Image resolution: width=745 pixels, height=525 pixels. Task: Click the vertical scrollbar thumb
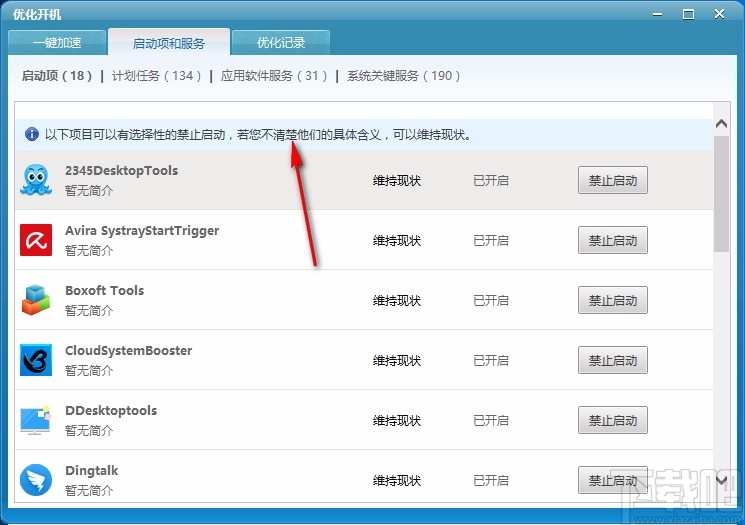(721, 194)
